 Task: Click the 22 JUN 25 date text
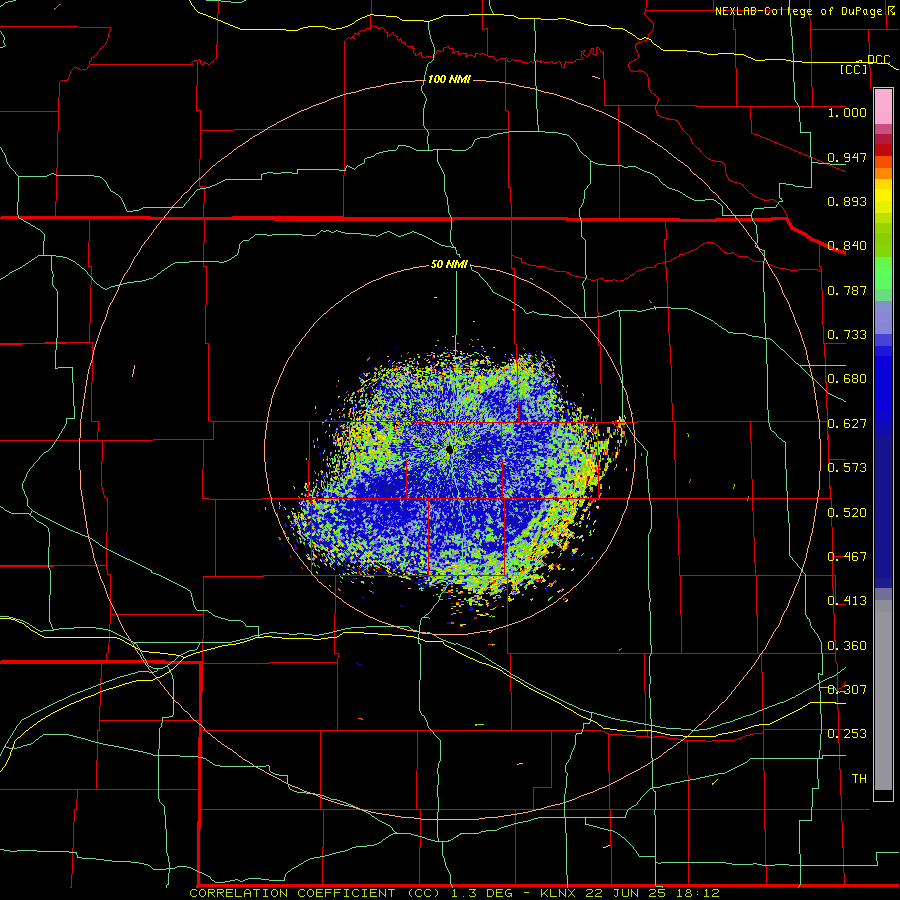[625, 893]
